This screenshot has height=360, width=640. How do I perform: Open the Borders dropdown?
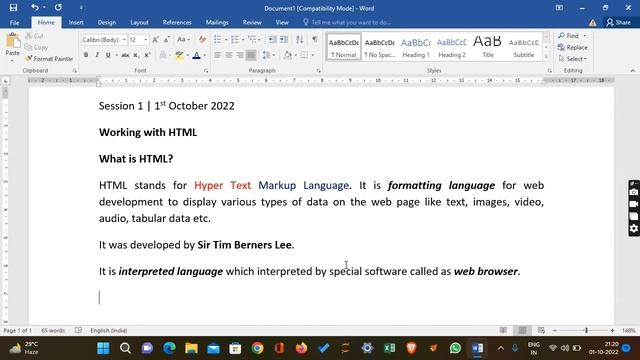pos(313,55)
